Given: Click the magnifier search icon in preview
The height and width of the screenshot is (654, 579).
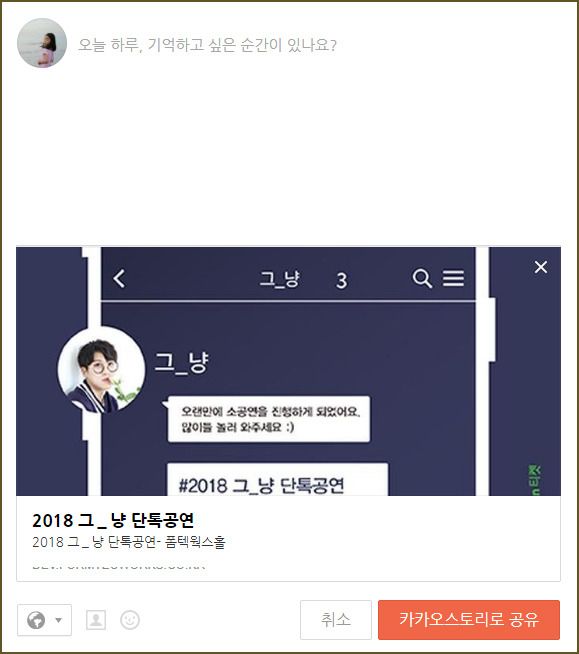Looking at the screenshot, I should point(422,278).
